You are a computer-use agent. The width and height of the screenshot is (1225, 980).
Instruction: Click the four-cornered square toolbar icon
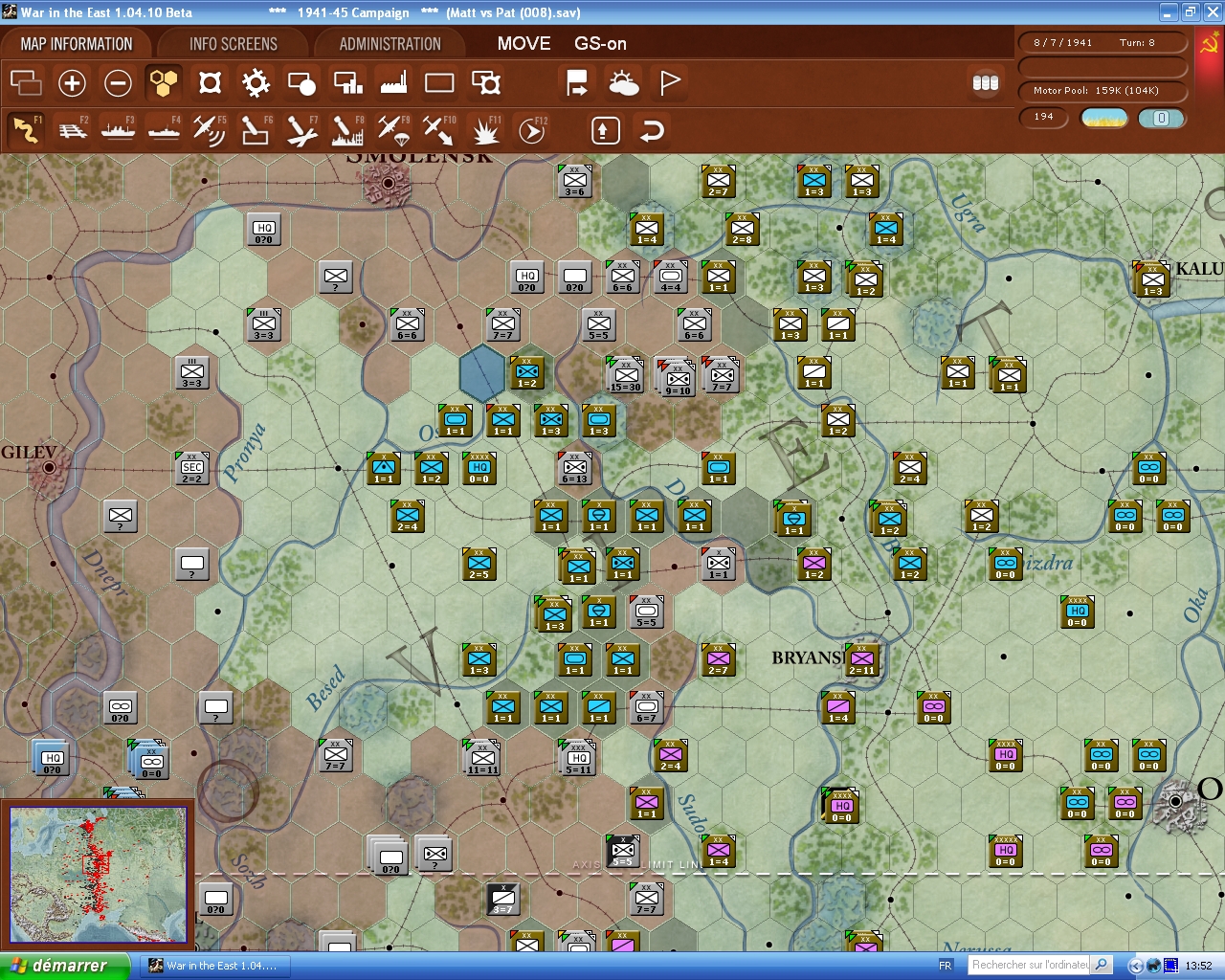[210, 83]
